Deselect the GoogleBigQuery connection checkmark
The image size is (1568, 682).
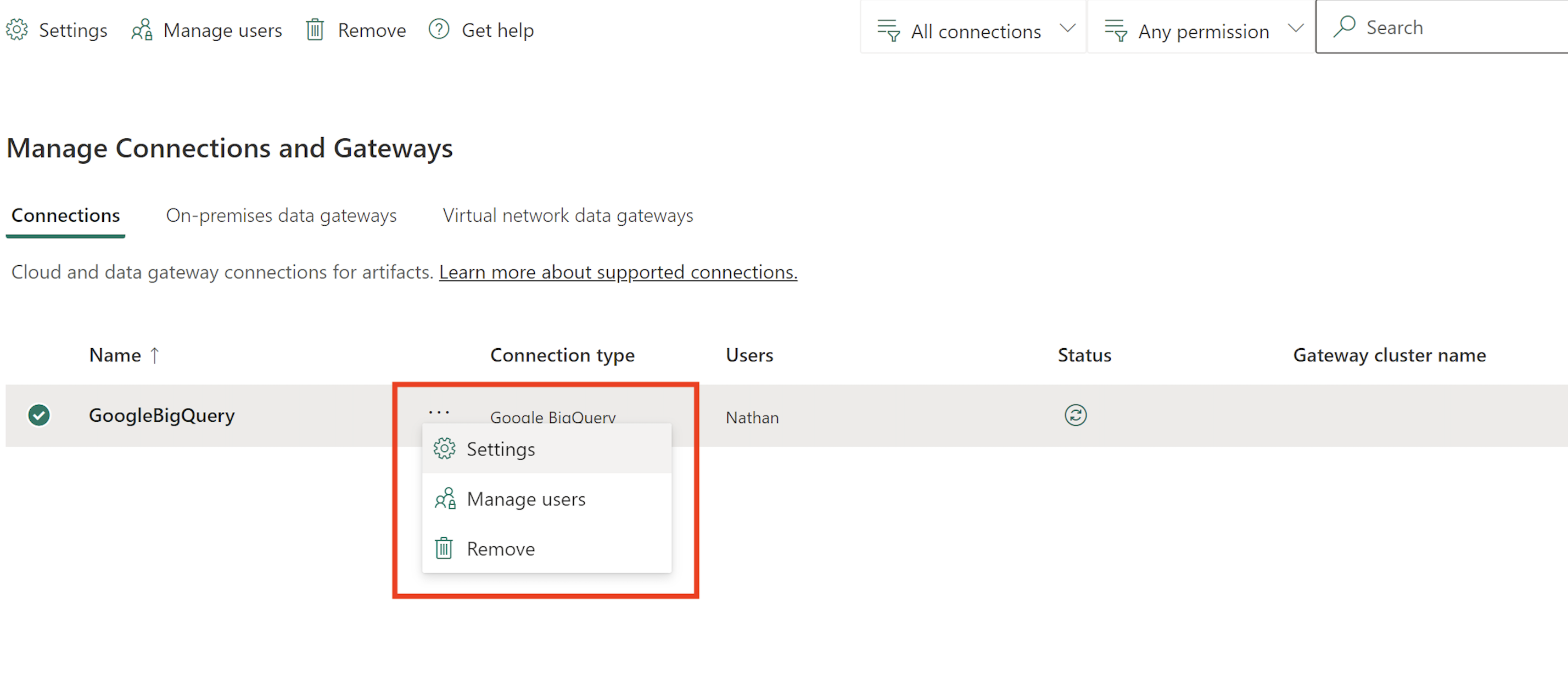39,415
